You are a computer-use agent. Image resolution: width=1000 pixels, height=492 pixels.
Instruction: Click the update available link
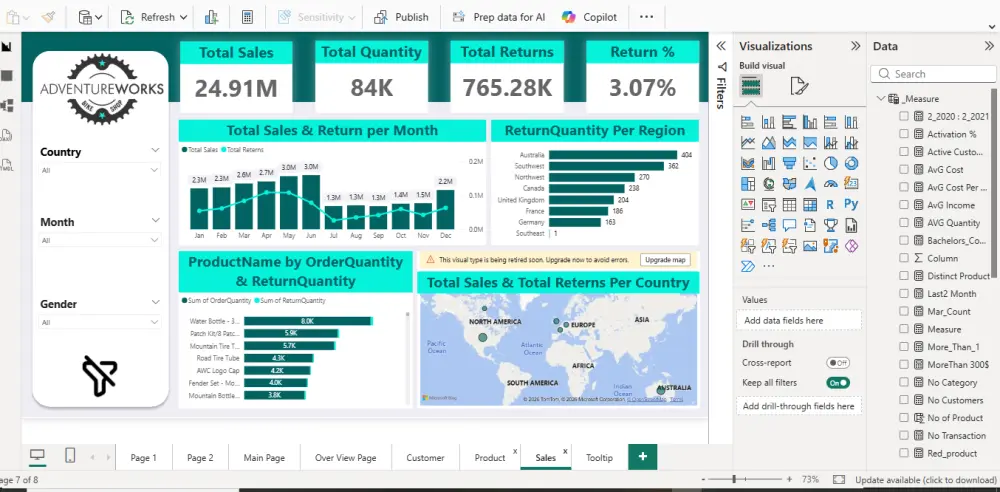click(925, 479)
